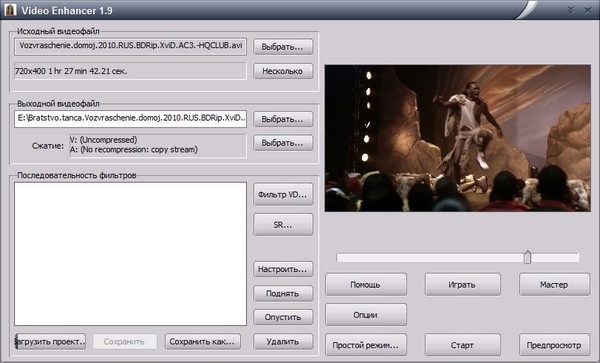This screenshot has height=363, width=600.
Task: Click the output file path field
Action: tap(130, 119)
